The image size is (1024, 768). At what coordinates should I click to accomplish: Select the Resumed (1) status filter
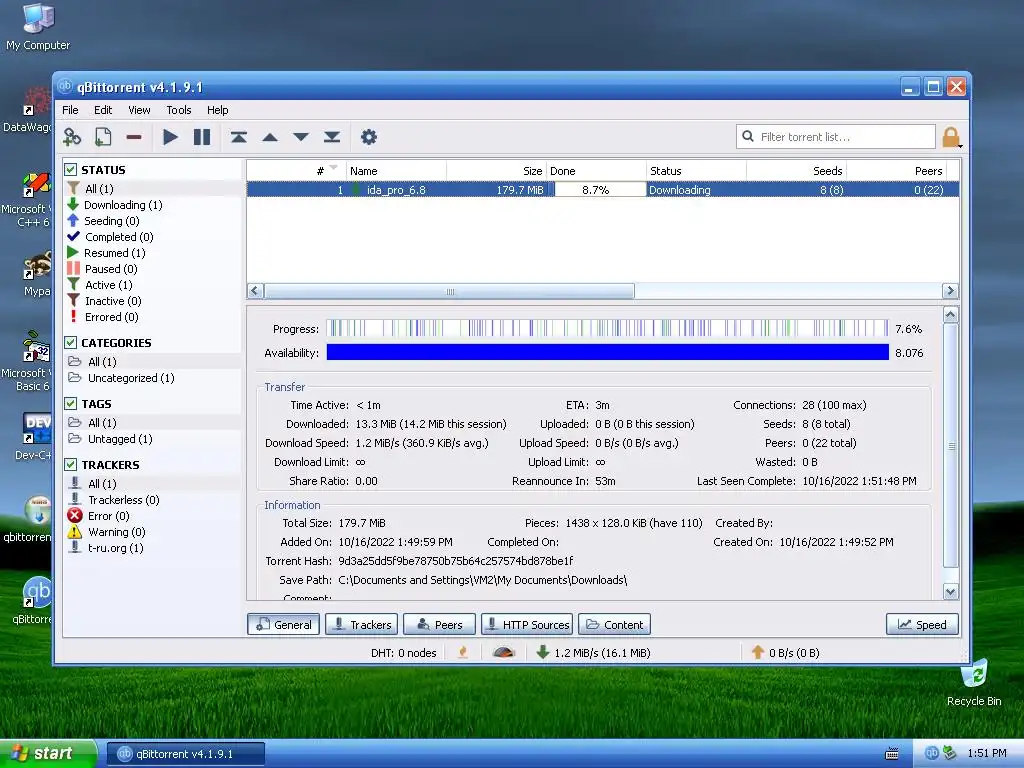[x=114, y=253]
